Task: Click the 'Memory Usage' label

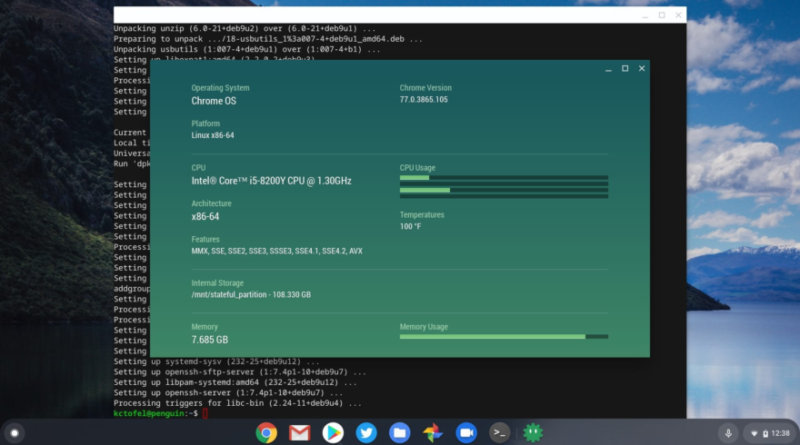Action: tap(423, 327)
